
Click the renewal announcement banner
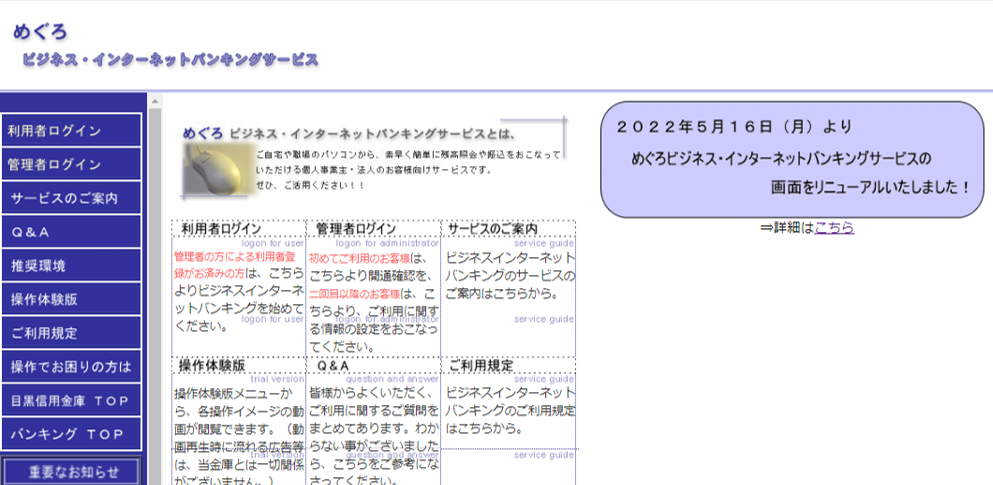point(792,160)
